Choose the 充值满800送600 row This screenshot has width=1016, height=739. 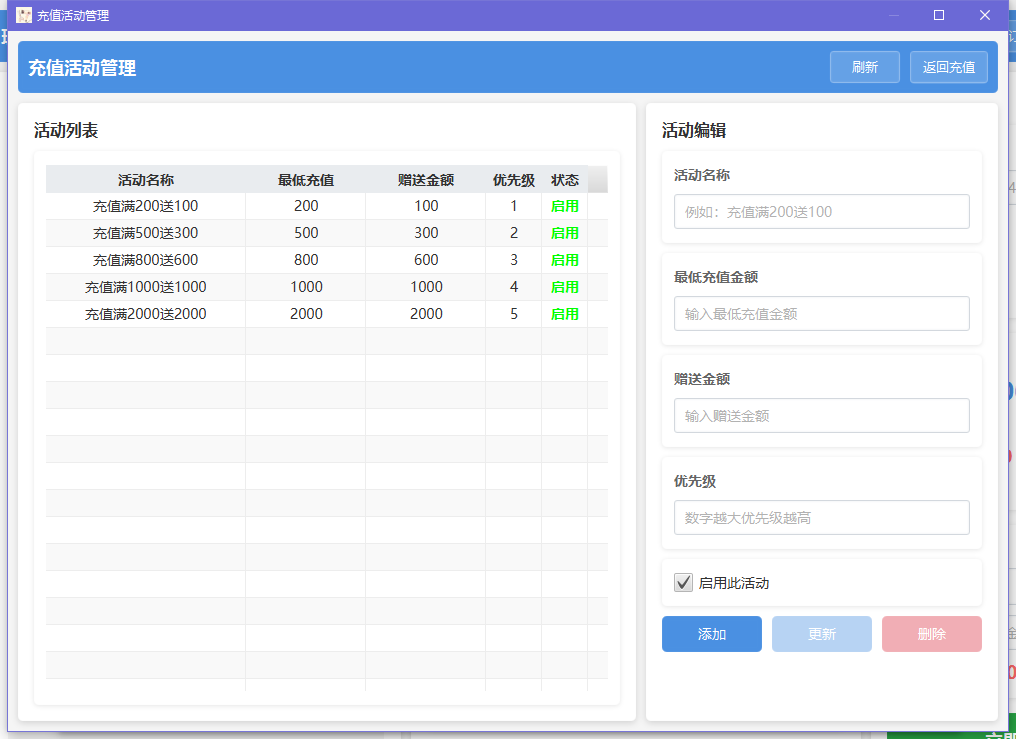146,260
